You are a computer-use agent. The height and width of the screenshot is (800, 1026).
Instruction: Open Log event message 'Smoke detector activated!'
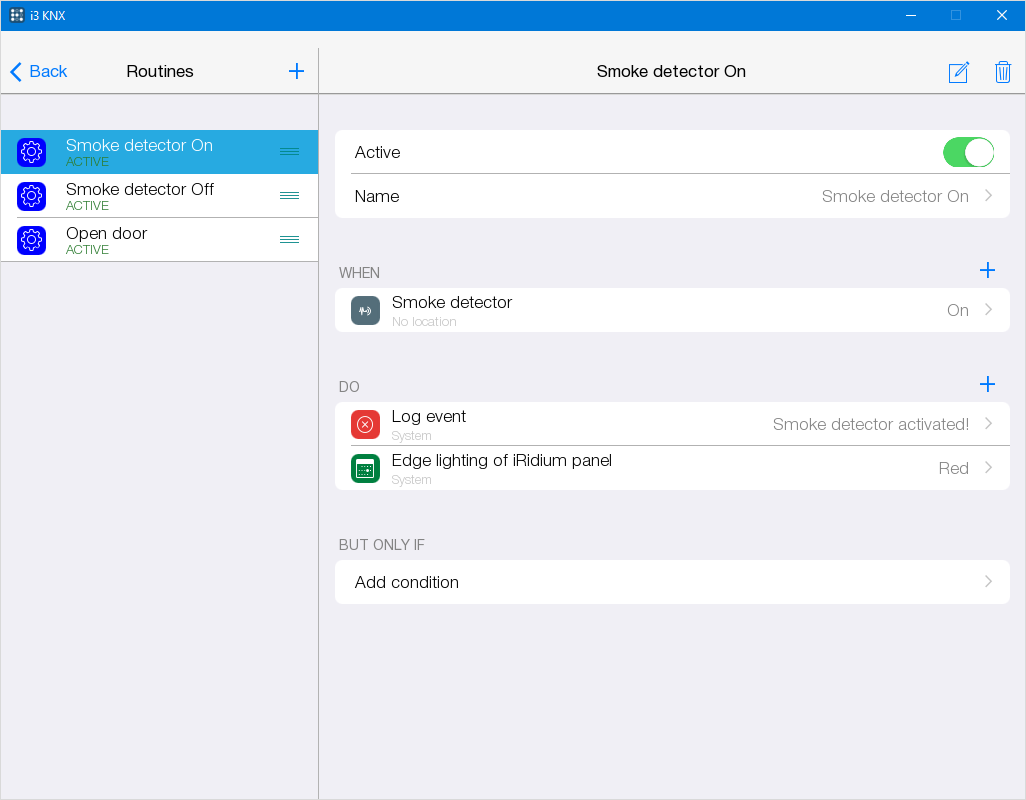[870, 424]
